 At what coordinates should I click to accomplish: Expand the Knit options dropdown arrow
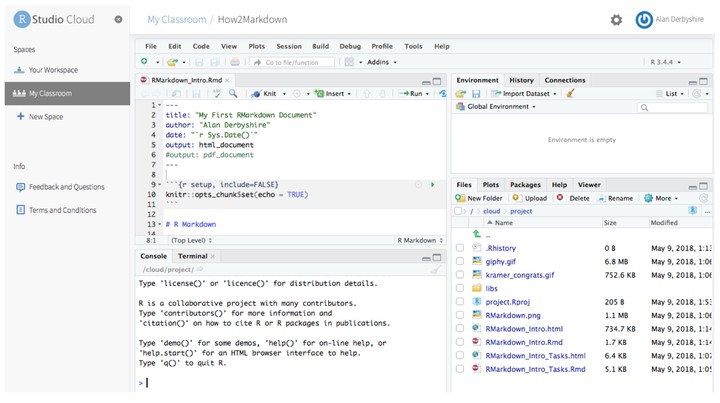coord(284,94)
